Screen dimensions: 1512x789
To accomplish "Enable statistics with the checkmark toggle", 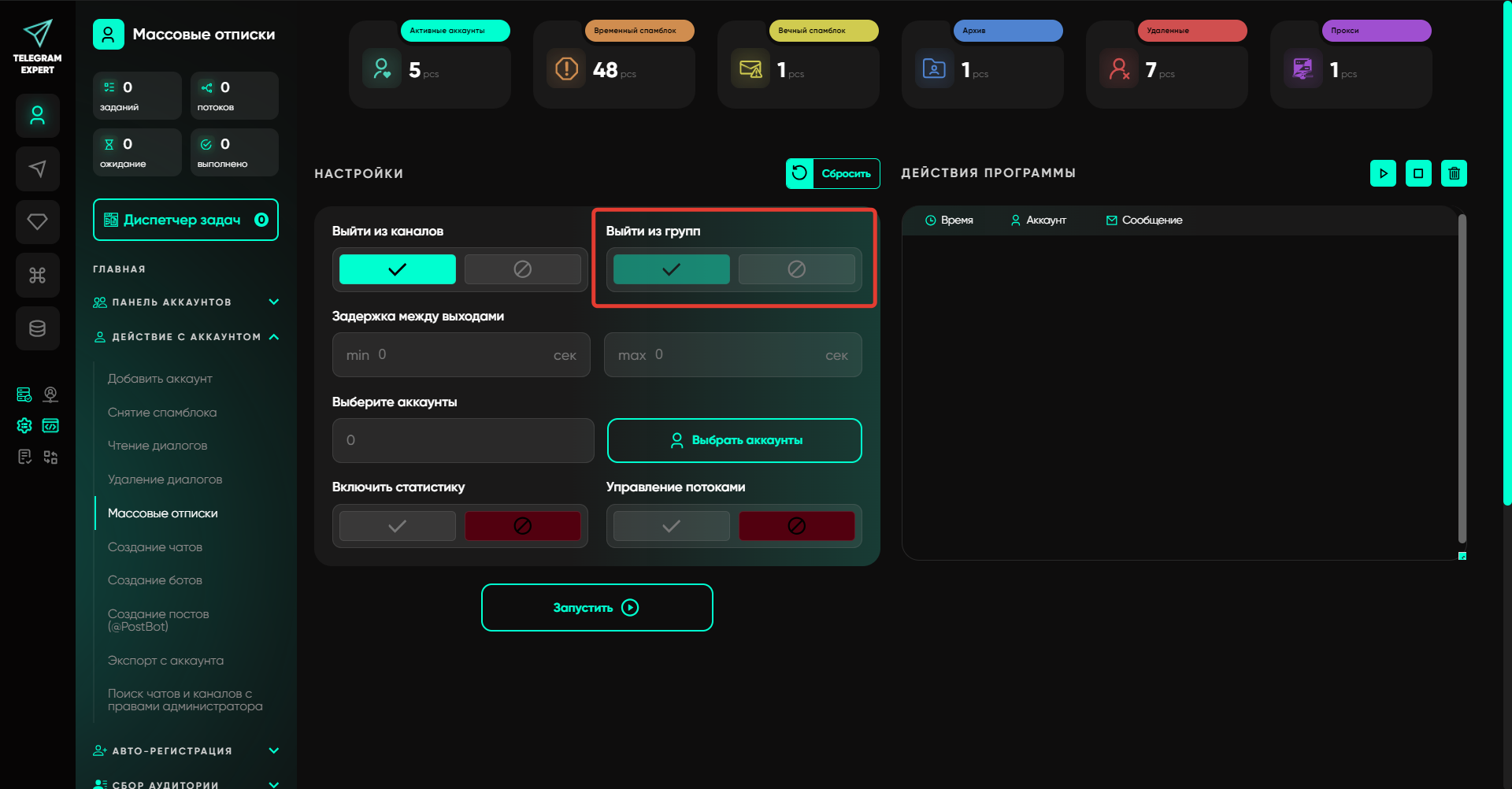I will tap(397, 526).
